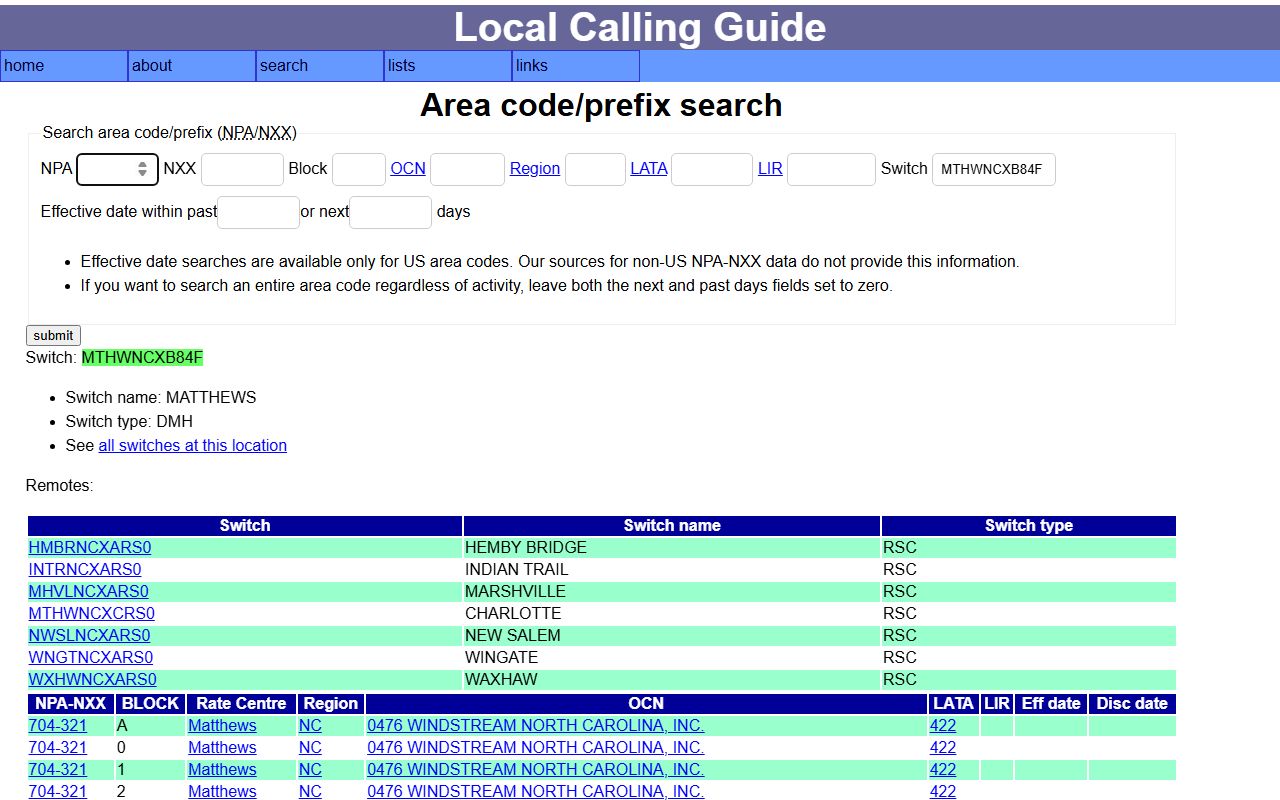Click the Local Calling Guide title banner
The width and height of the screenshot is (1280, 800).
tap(640, 27)
